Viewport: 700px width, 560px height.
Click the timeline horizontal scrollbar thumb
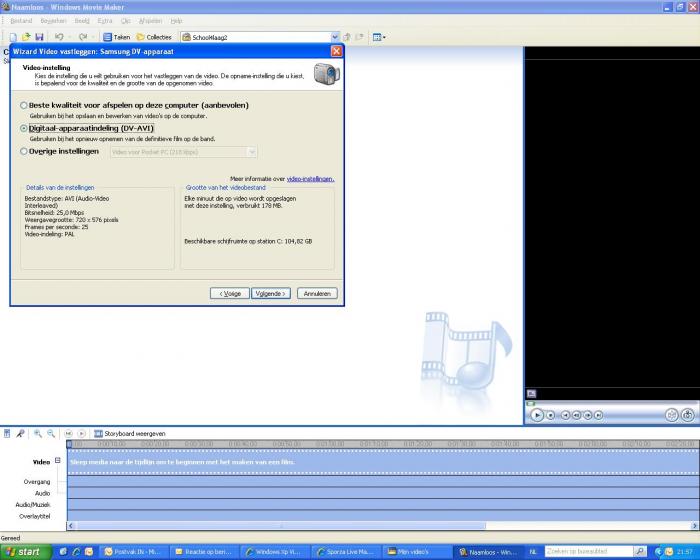280,526
